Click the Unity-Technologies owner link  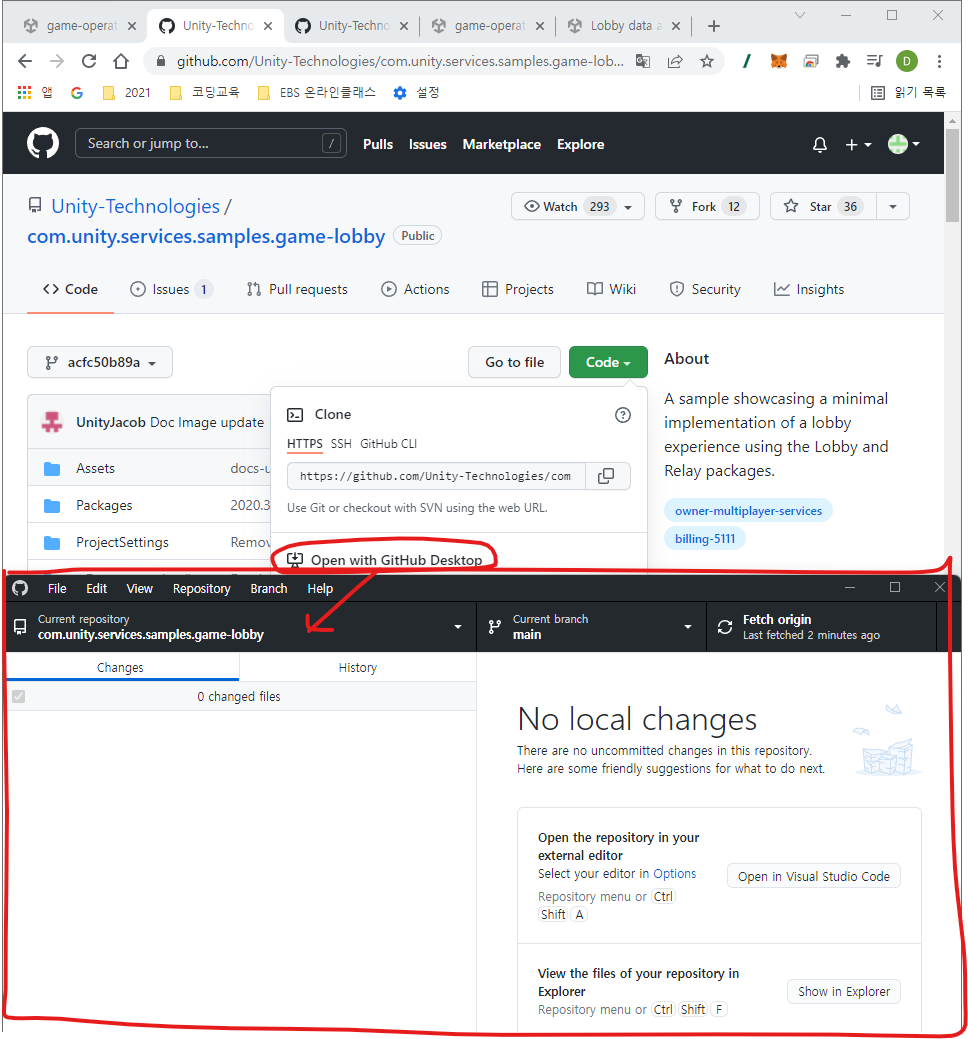(x=135, y=207)
